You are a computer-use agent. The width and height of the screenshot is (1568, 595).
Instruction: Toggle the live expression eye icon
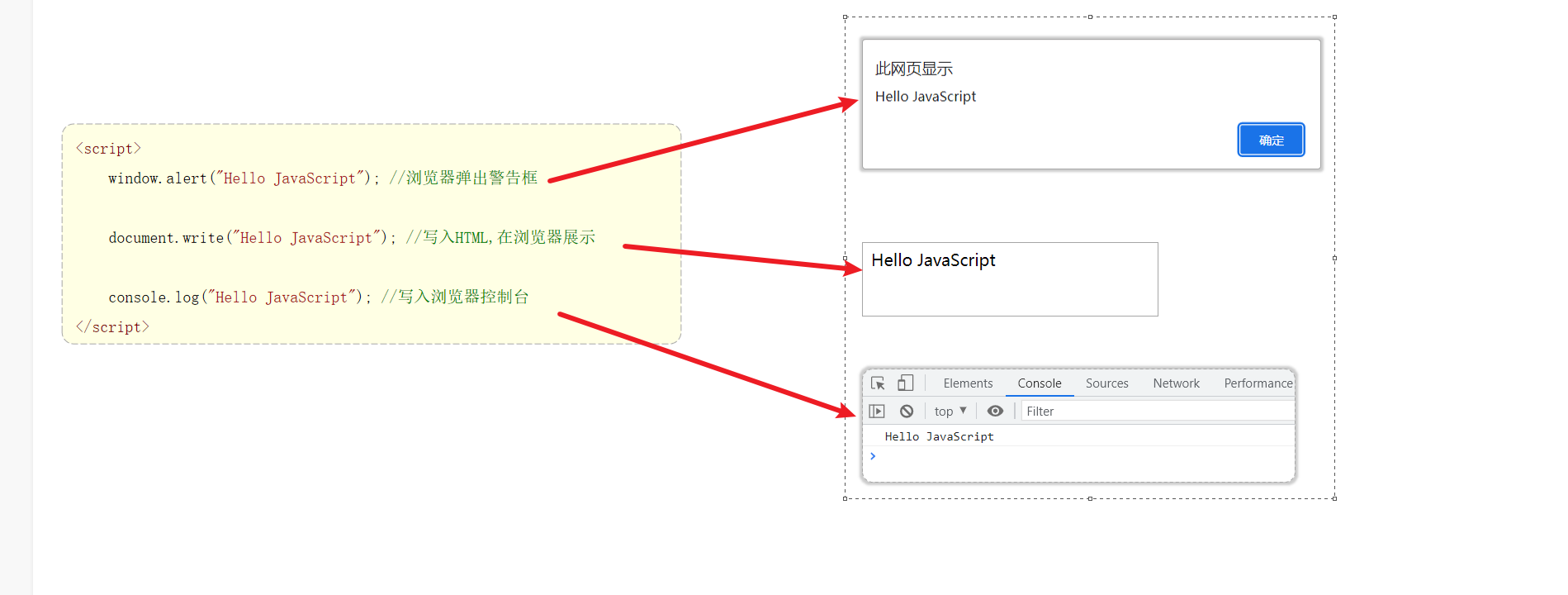click(995, 411)
